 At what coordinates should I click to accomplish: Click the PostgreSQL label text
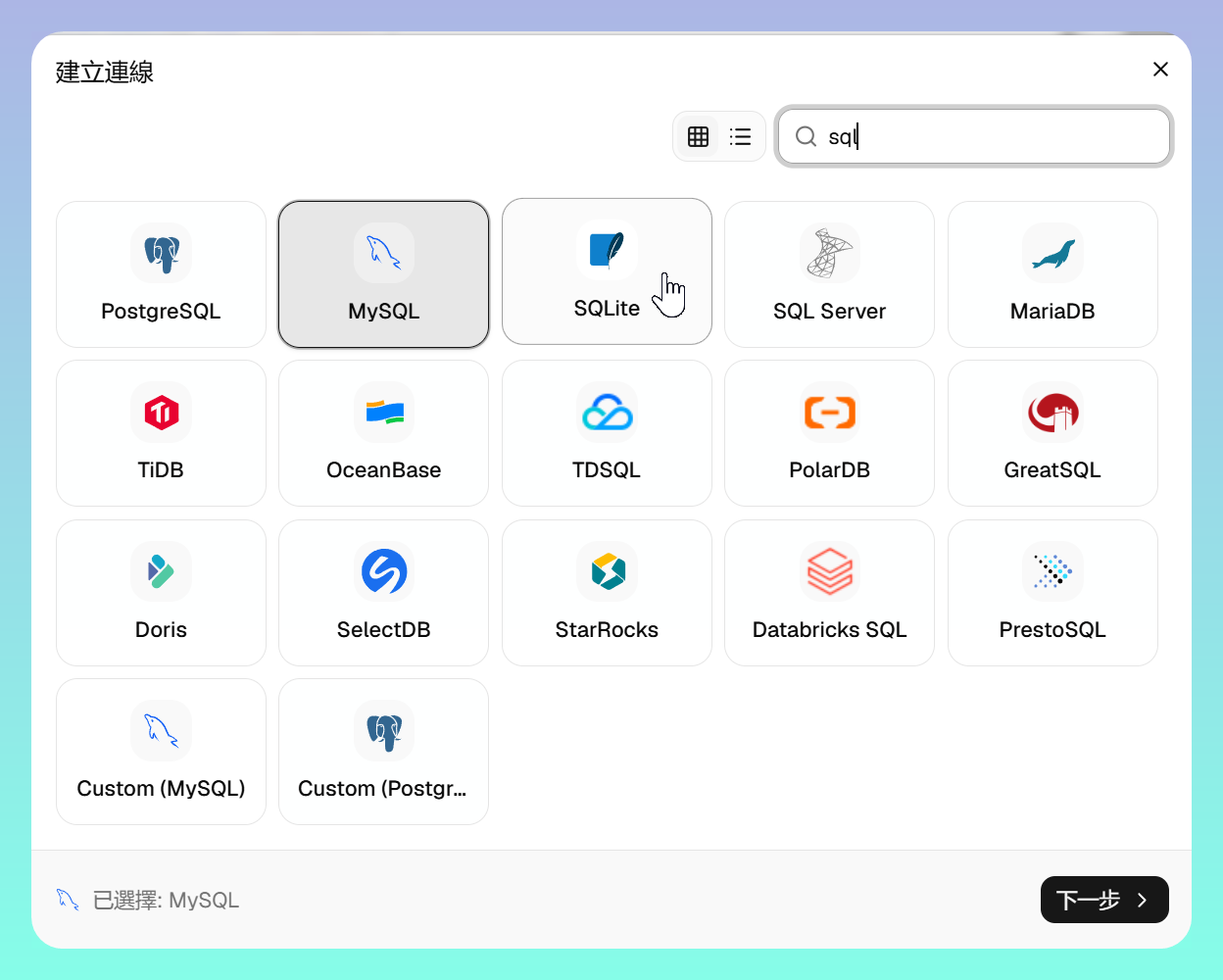(161, 312)
